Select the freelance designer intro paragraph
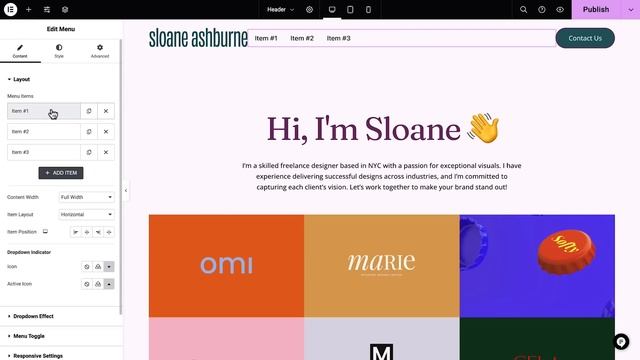The width and height of the screenshot is (640, 360). (x=382, y=176)
